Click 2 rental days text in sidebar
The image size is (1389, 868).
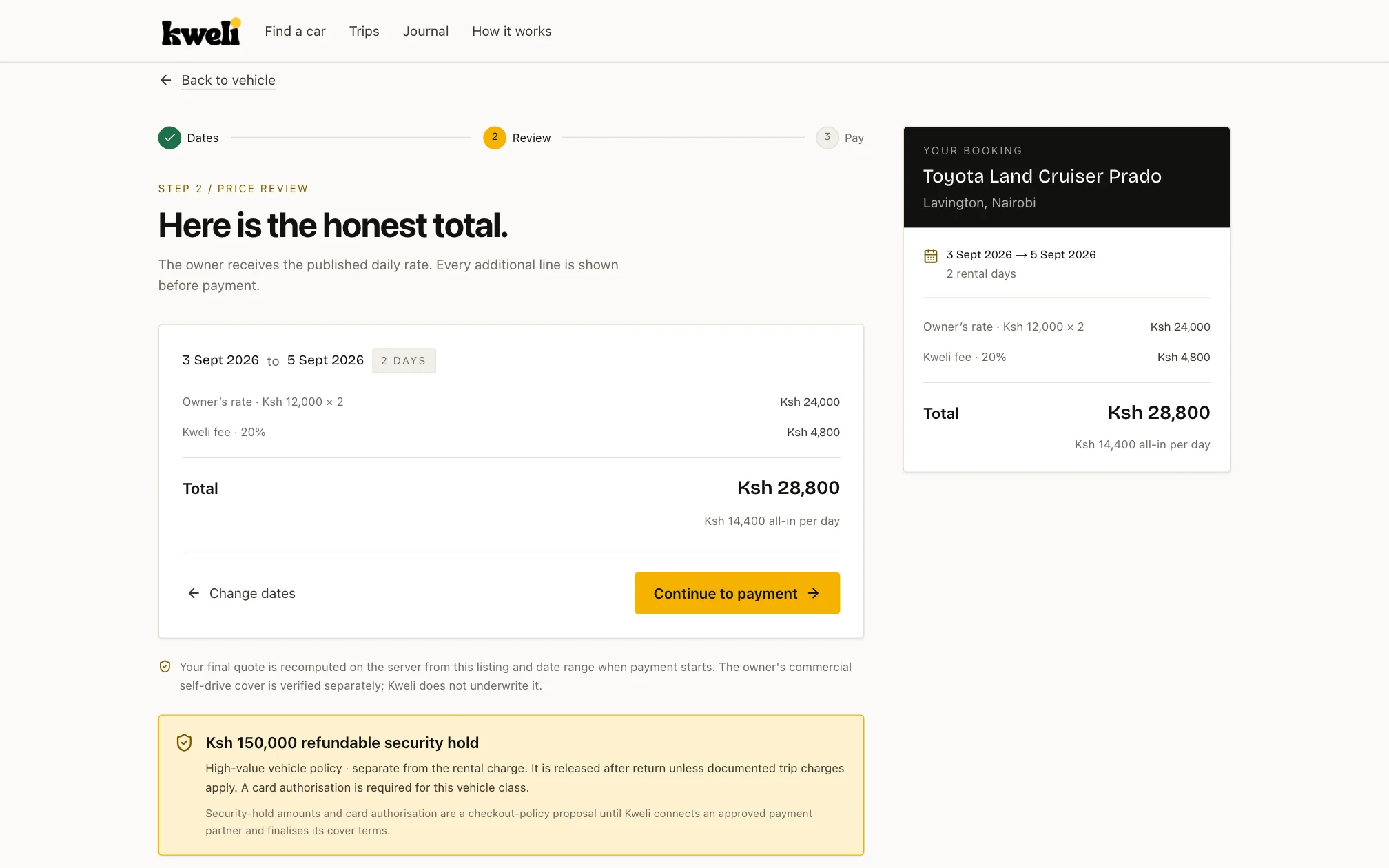(x=981, y=274)
